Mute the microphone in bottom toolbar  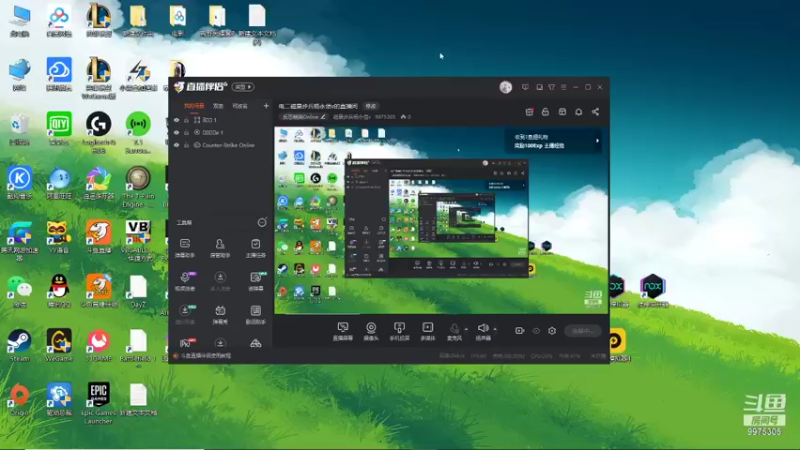pos(454,328)
